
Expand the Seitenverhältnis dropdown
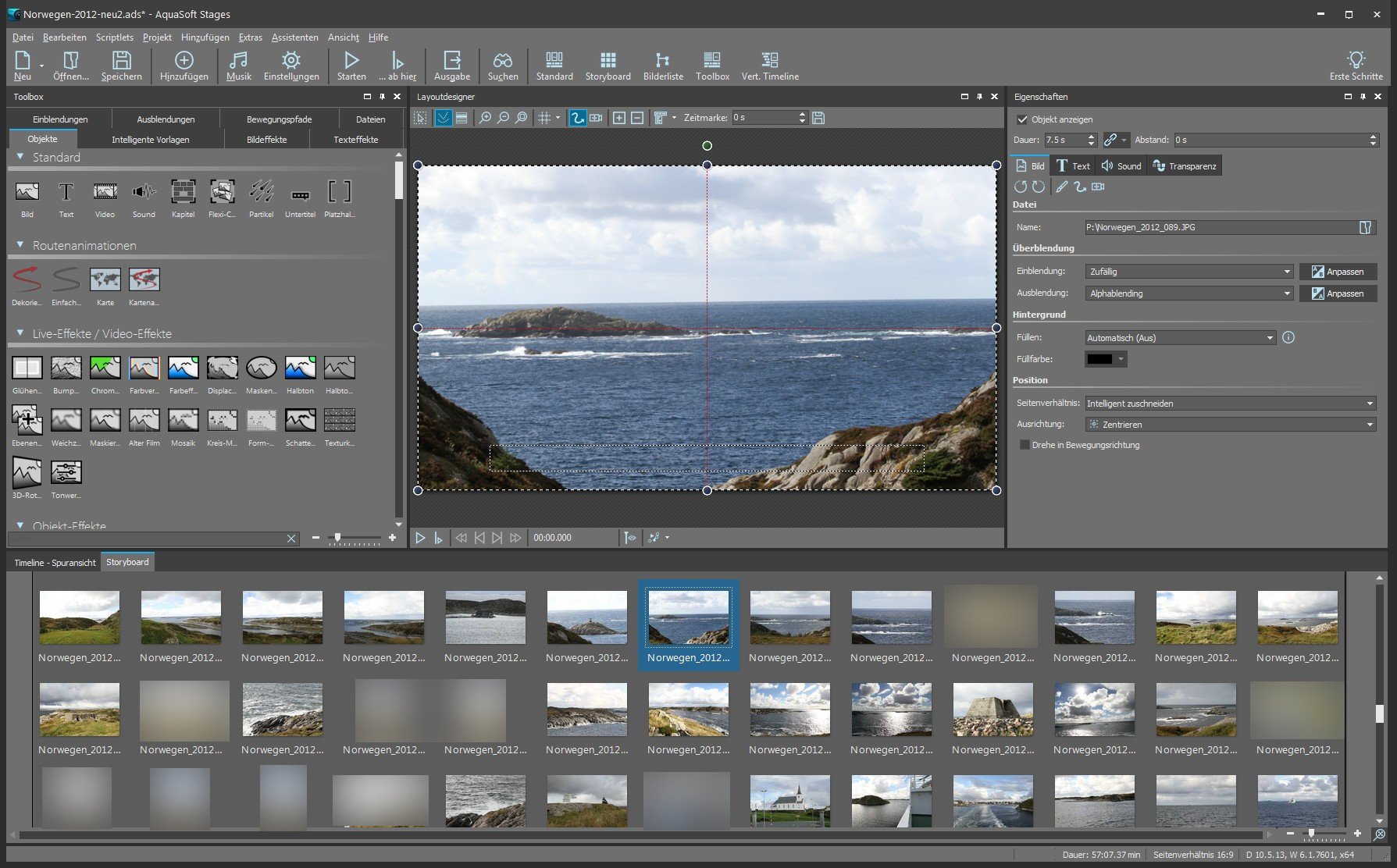coord(1230,404)
